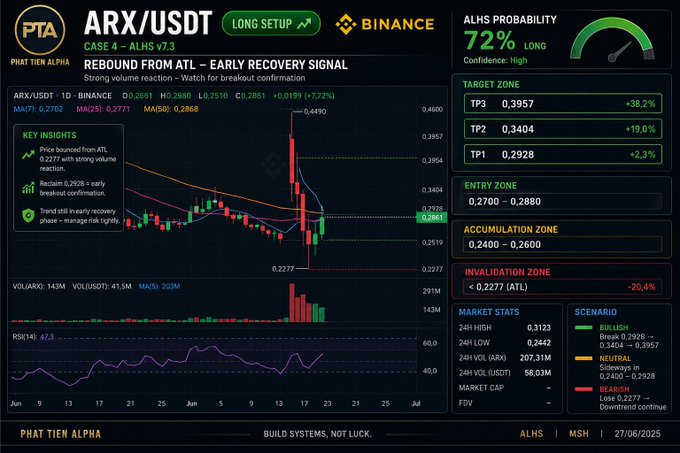Click the large ARX/USDT title
This screenshot has width=680, height=453.
(x=148, y=23)
